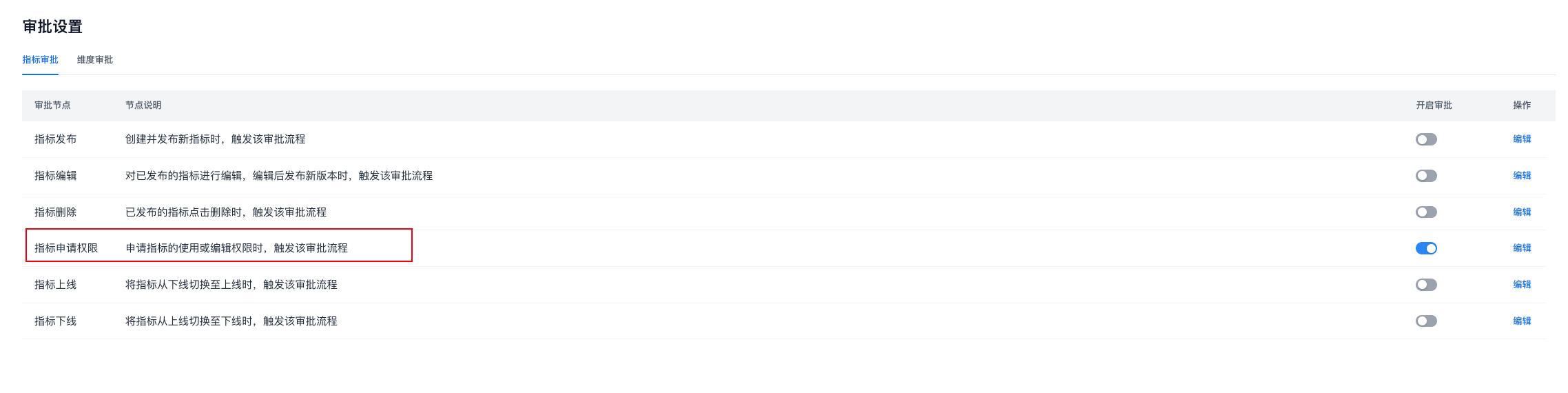Screen dimensions: 1568x393
Task: Click the 指标上线 description text
Action: [231, 285]
